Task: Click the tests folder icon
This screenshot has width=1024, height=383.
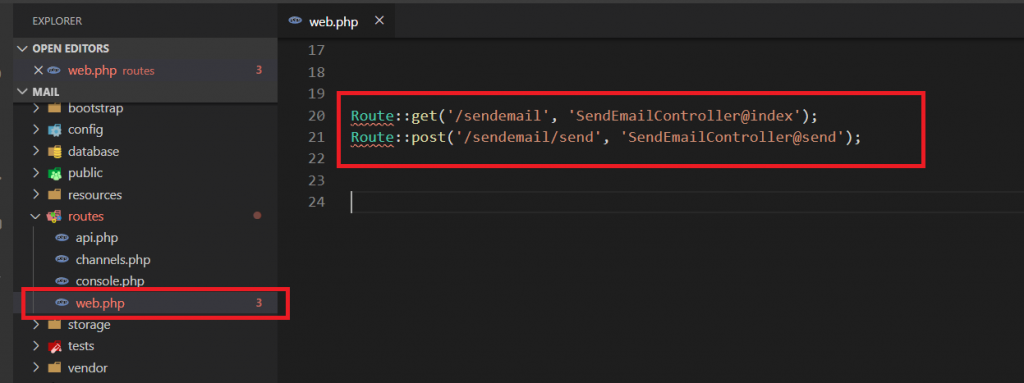Action: (55, 346)
